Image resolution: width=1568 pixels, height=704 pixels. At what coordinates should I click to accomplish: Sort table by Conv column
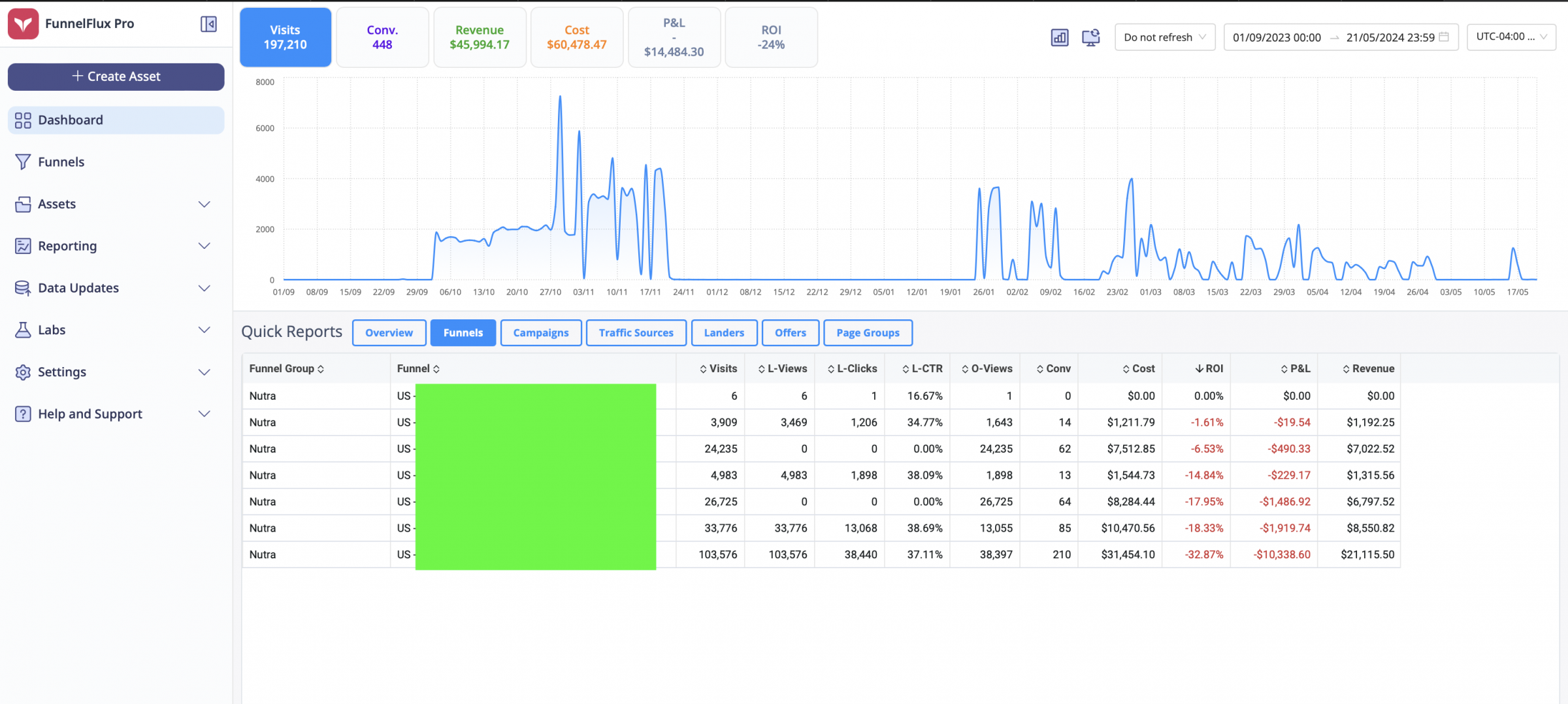(1053, 369)
